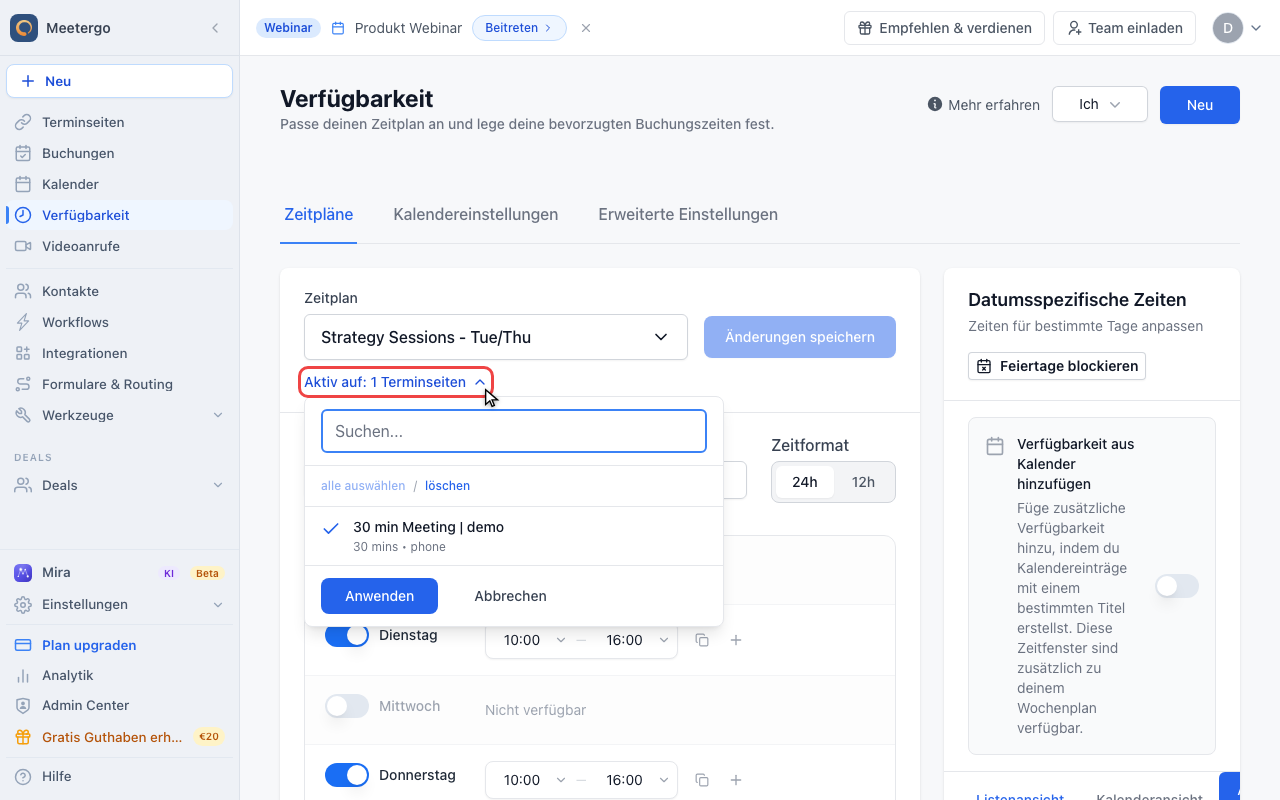Click the plus icon to add Dienstag slot
The width and height of the screenshot is (1280, 800).
pos(736,640)
